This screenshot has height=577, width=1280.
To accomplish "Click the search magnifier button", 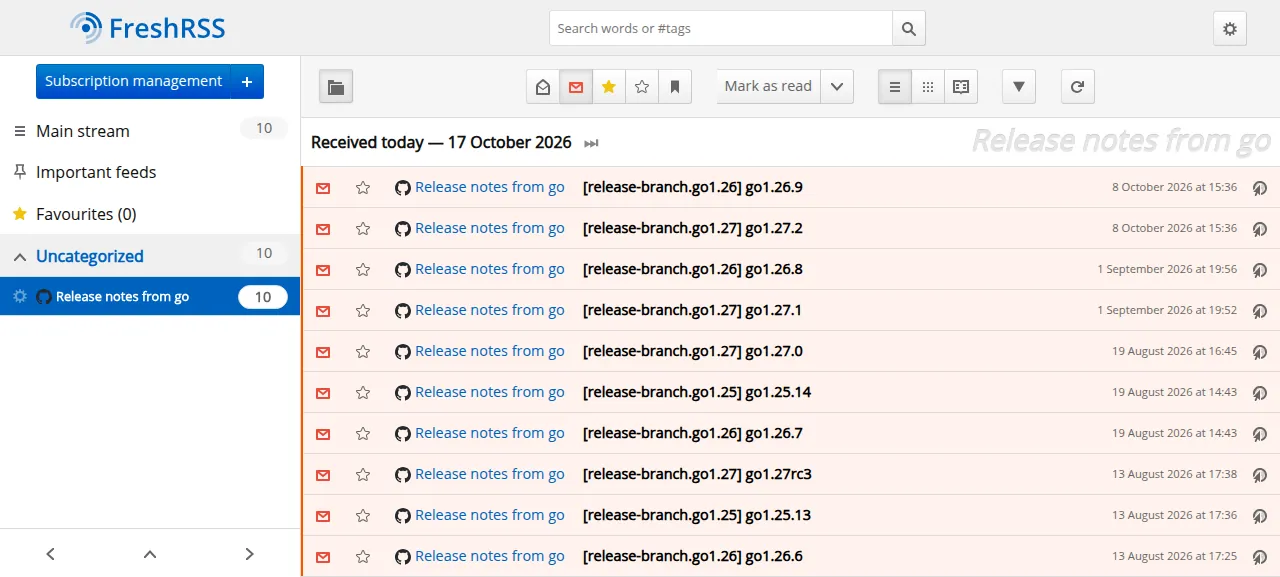I will (x=909, y=28).
